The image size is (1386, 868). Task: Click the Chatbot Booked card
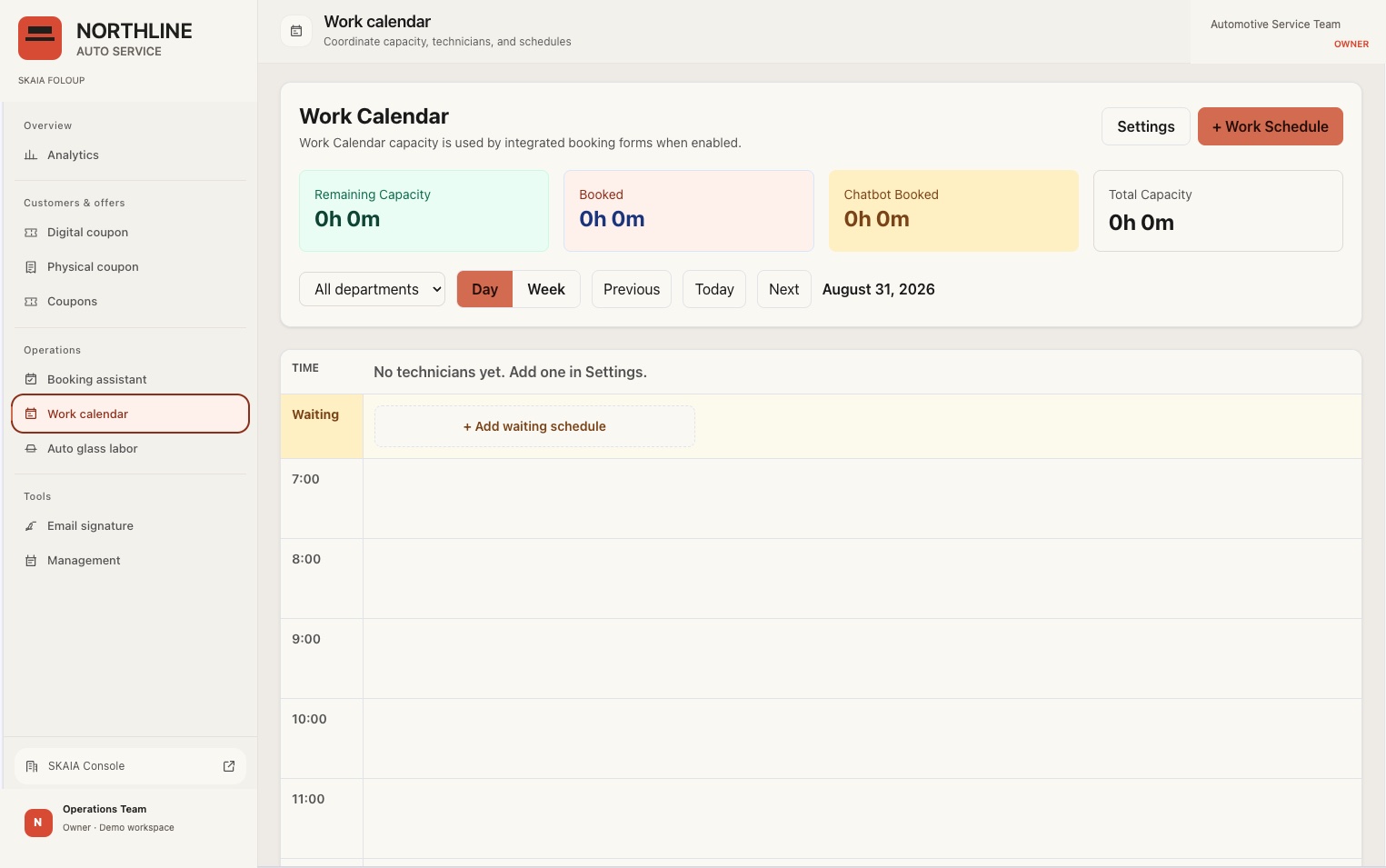953,211
